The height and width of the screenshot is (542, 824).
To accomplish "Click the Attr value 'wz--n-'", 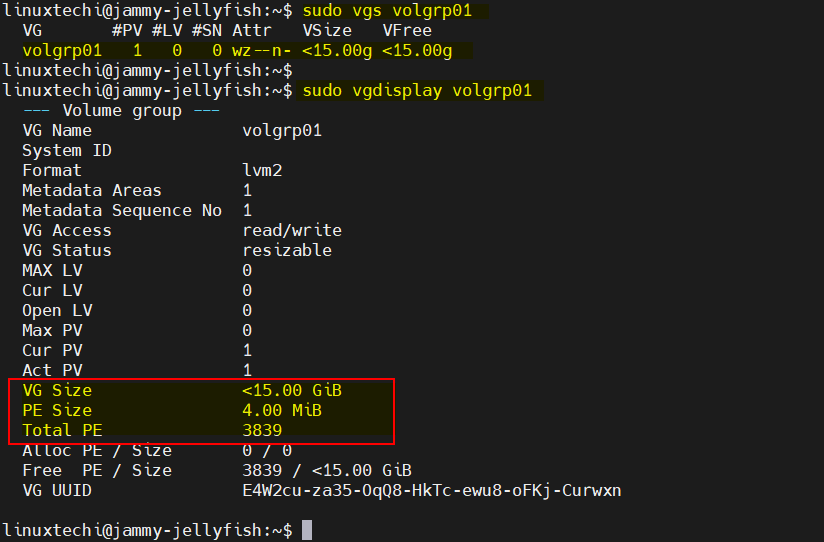I will pos(261,50).
